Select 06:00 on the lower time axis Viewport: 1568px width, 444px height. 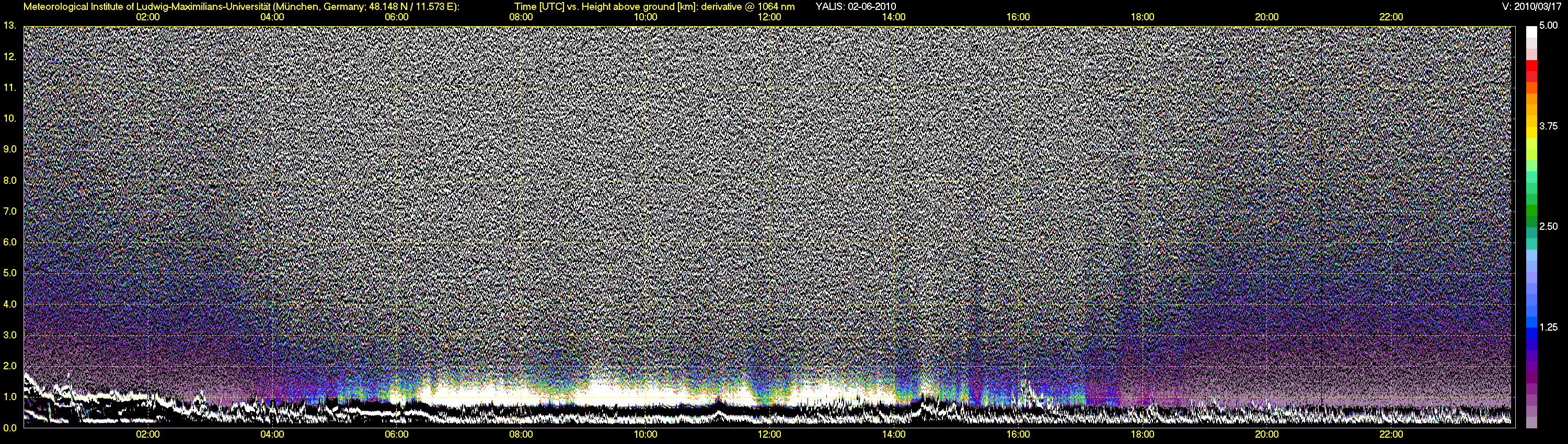click(396, 435)
